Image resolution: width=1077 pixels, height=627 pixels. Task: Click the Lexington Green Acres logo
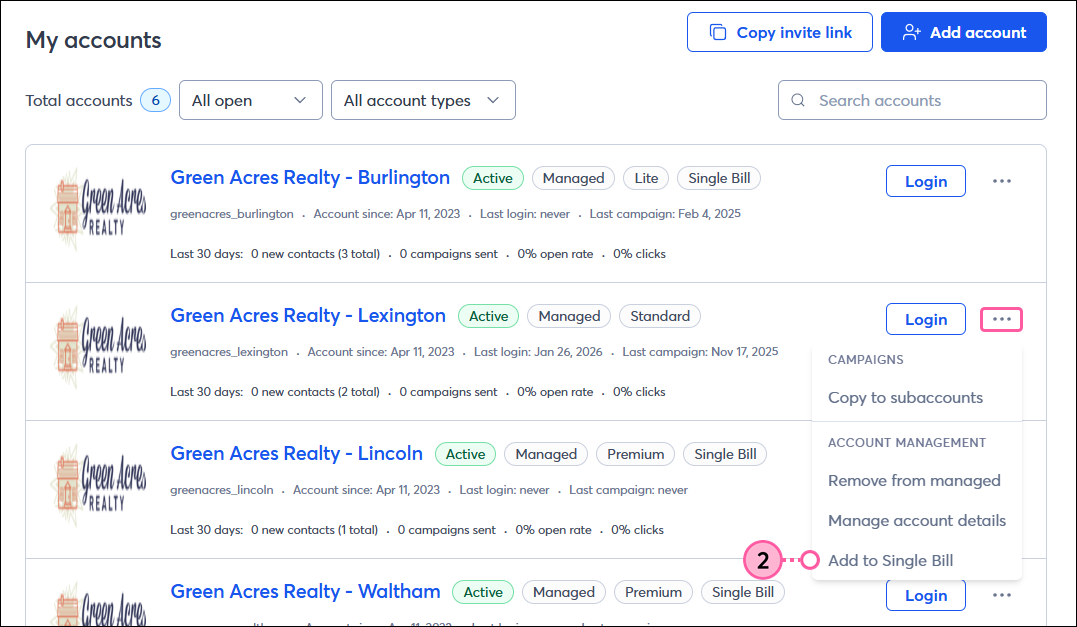[100, 348]
